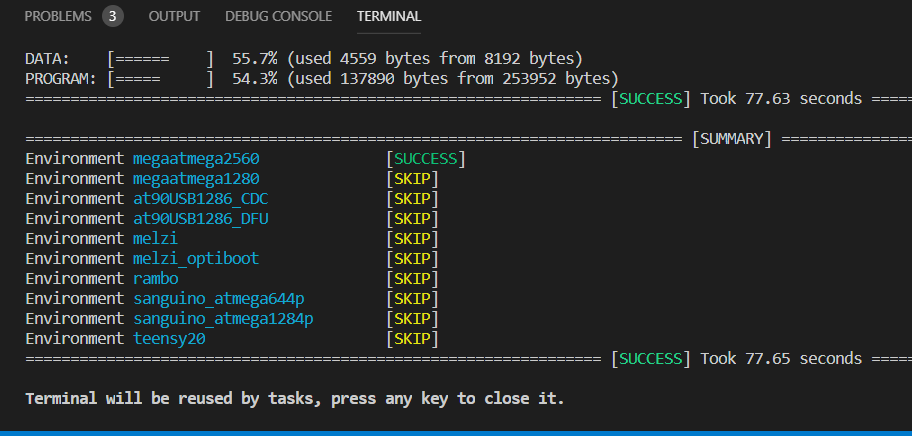Click the at90USB1286_CDC environment name
This screenshot has height=436, width=912.
[201, 199]
